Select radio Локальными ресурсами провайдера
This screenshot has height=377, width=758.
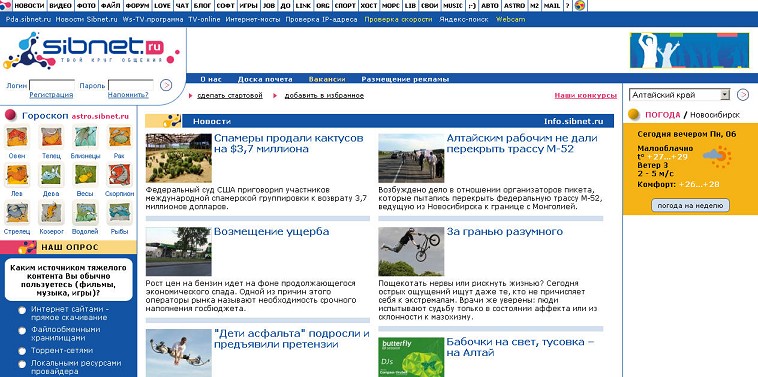point(22,364)
